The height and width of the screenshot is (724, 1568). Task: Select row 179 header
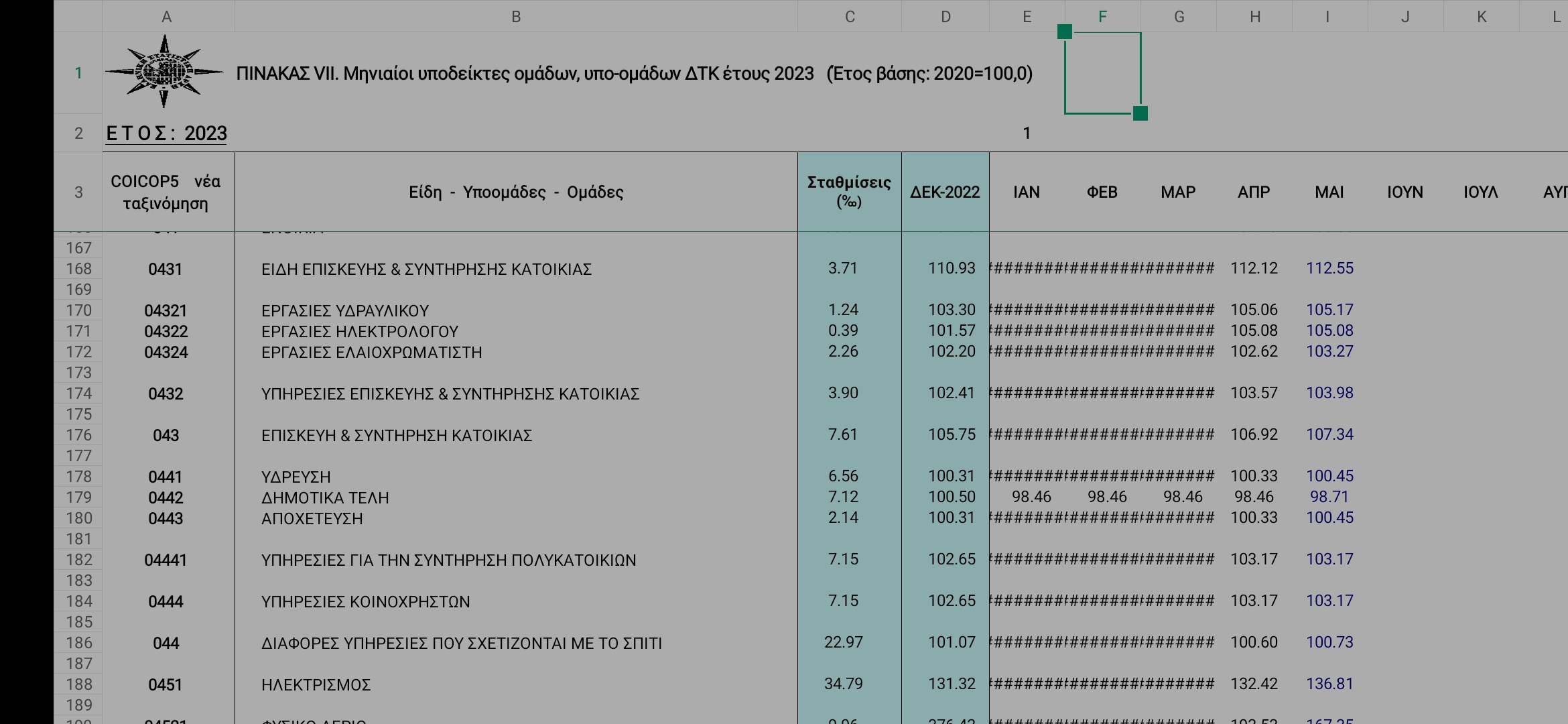pos(78,497)
